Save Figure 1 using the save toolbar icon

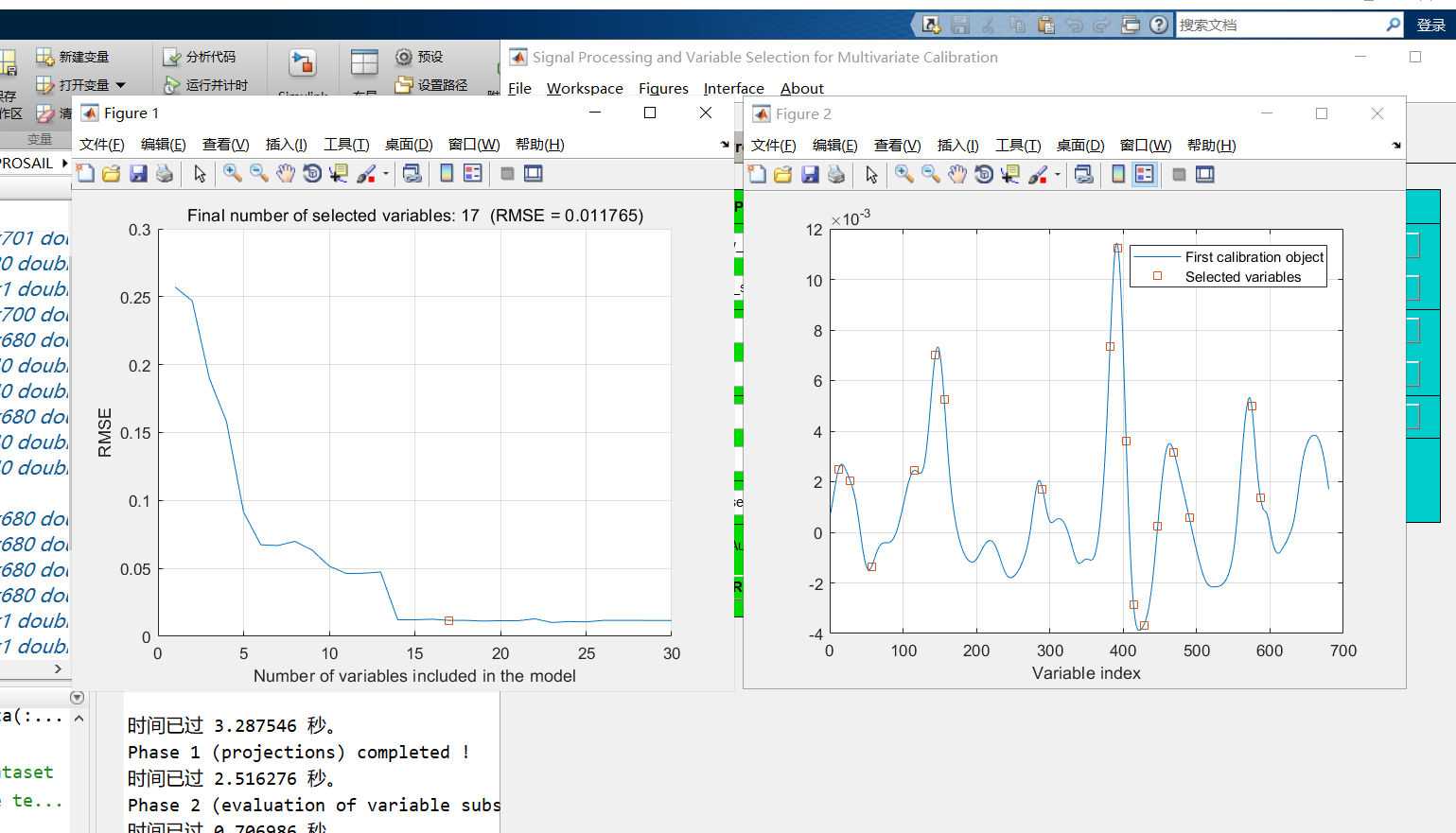tap(138, 174)
